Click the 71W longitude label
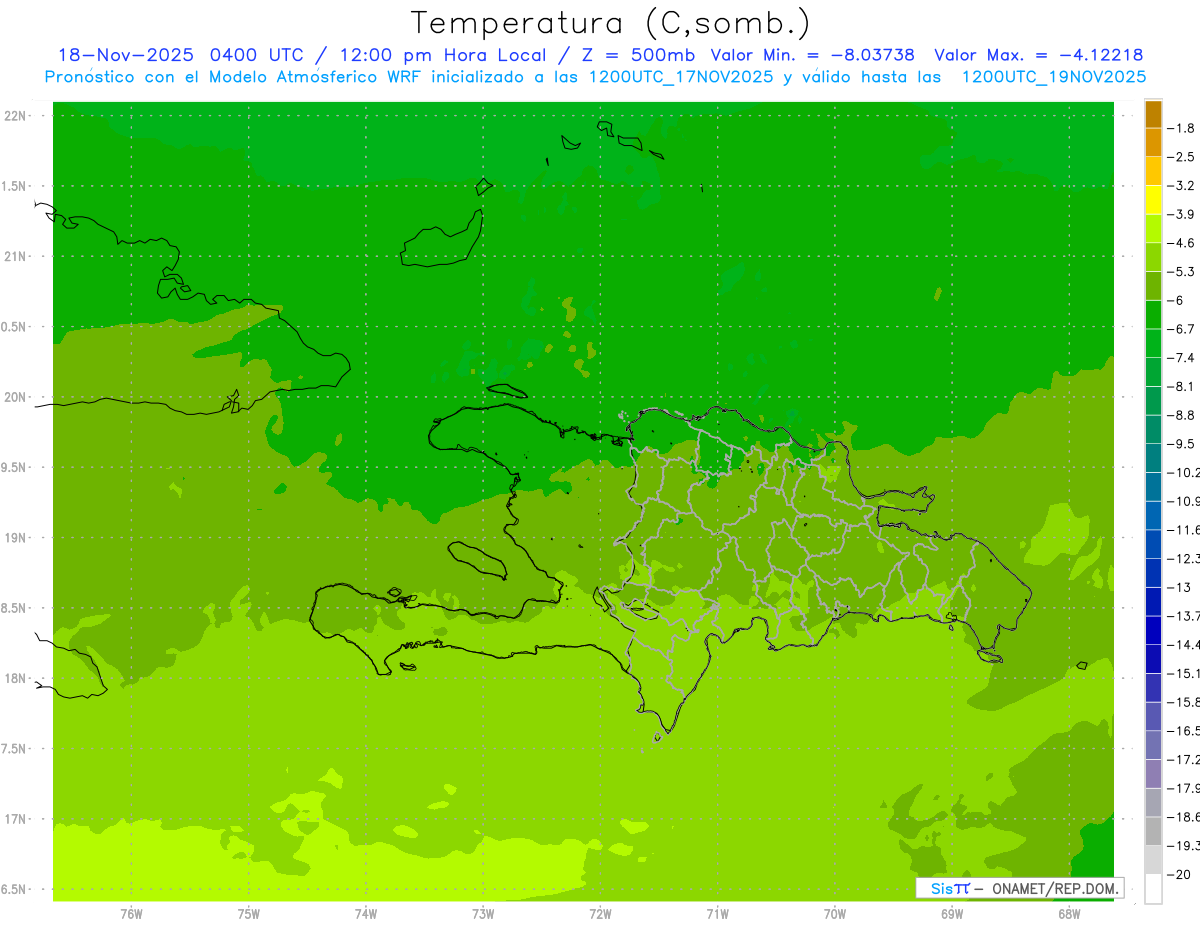The height and width of the screenshot is (927, 1200). point(717,913)
